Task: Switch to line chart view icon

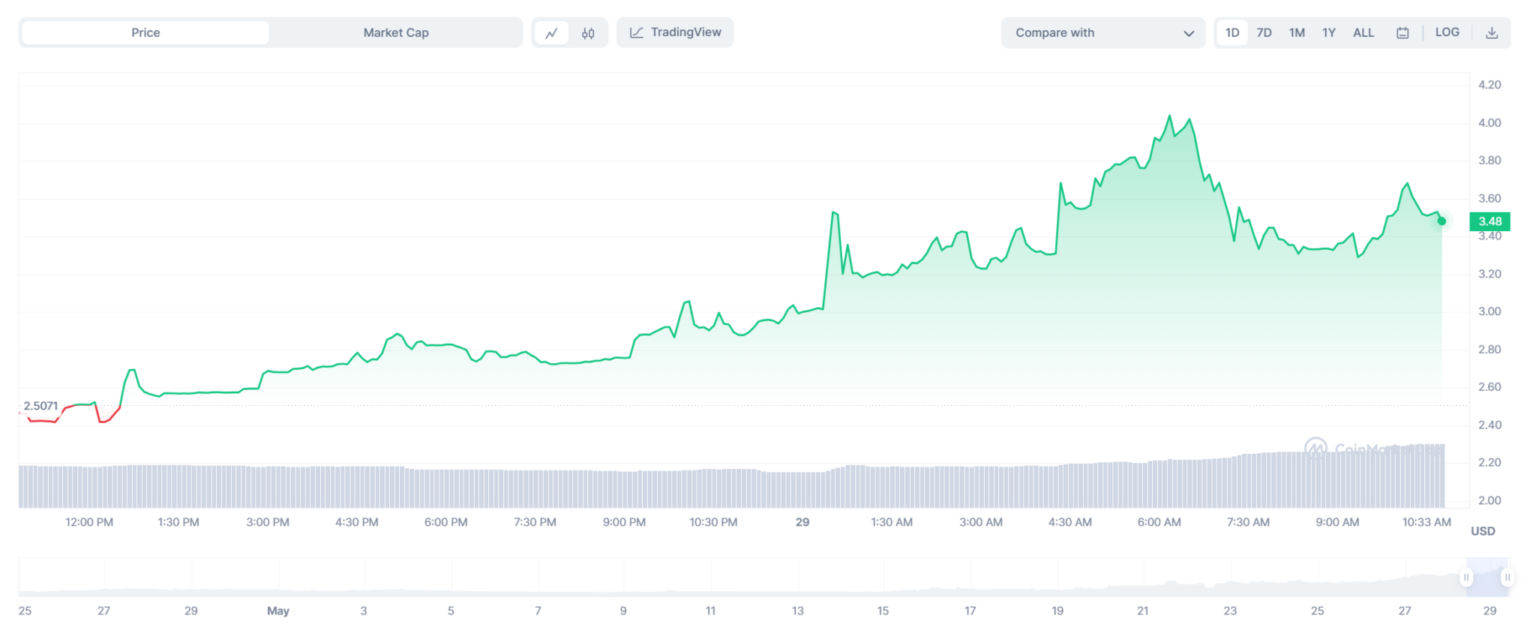Action: [x=551, y=33]
